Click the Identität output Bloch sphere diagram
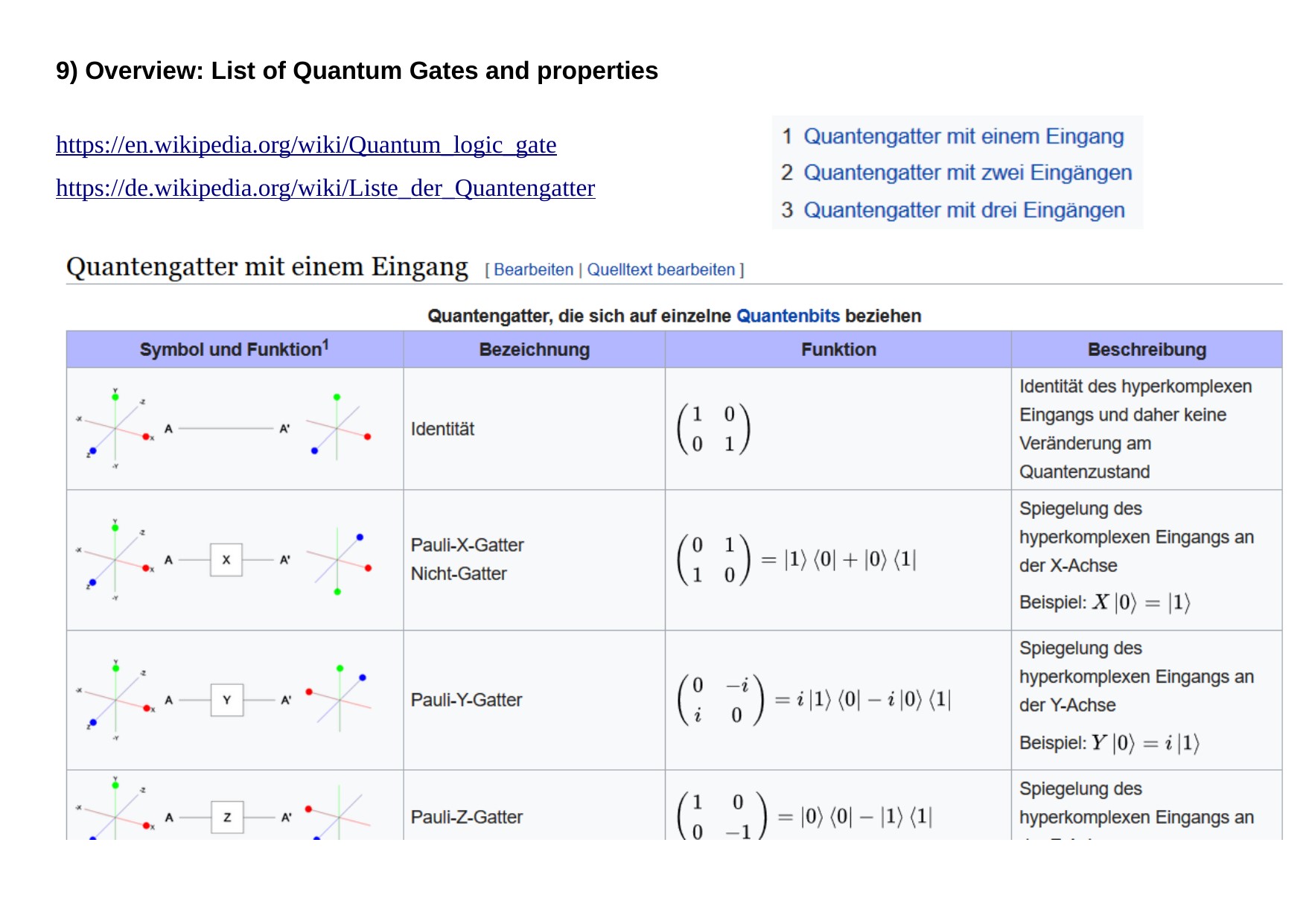The image size is (1306, 924). (339, 429)
